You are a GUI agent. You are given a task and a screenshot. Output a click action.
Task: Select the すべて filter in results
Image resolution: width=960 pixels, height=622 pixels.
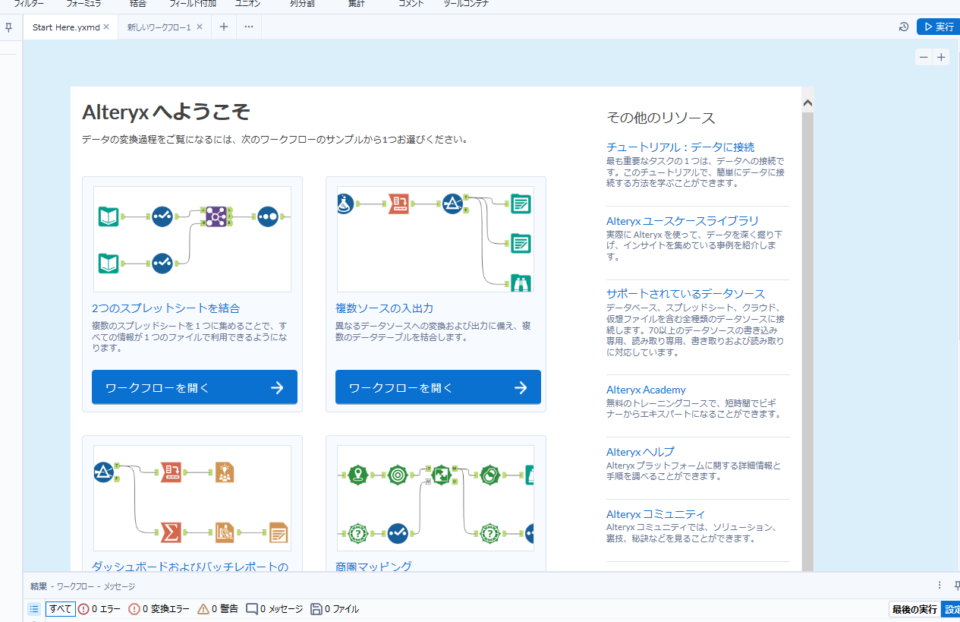[60, 609]
